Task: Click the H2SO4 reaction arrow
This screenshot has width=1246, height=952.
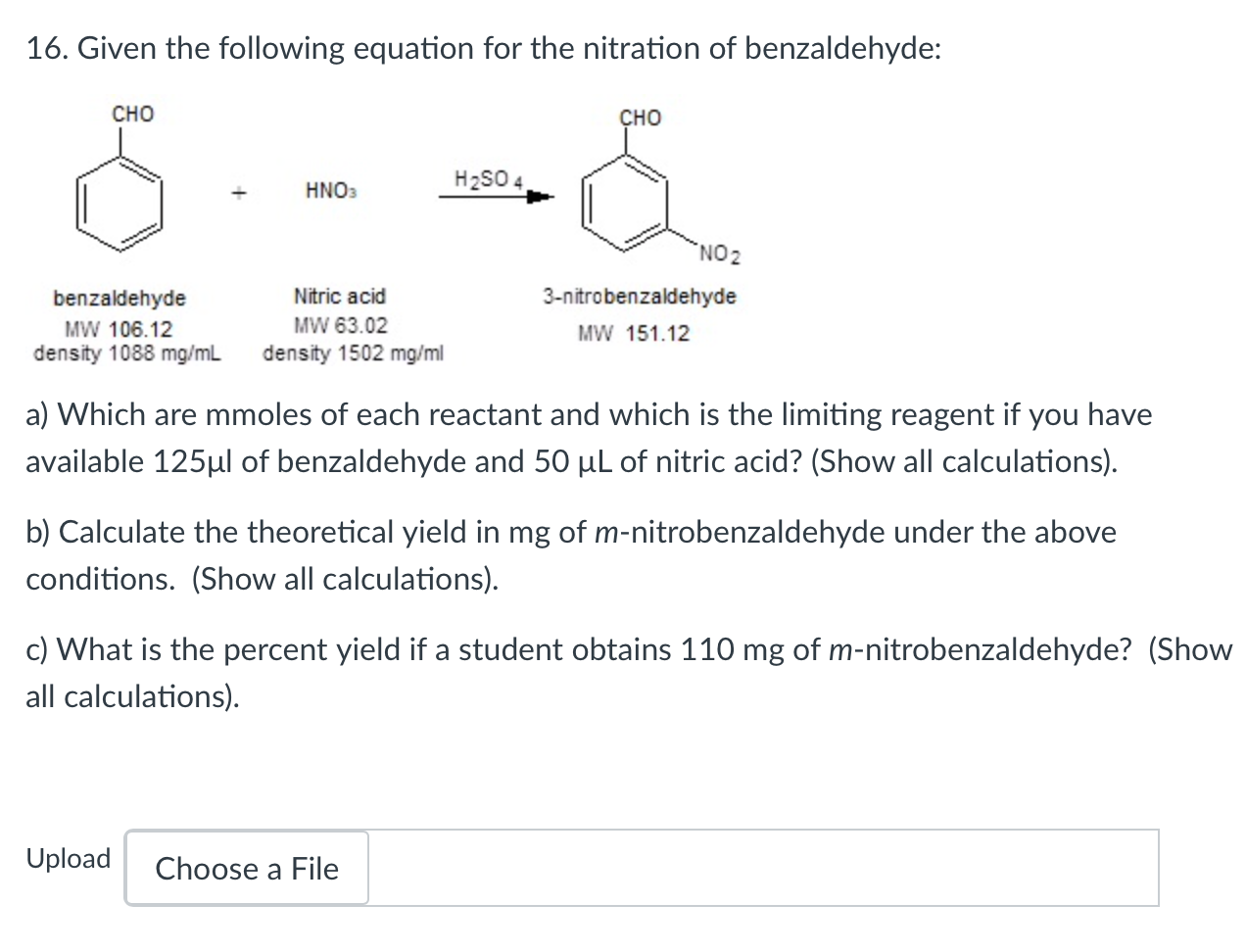Action: tap(490, 189)
